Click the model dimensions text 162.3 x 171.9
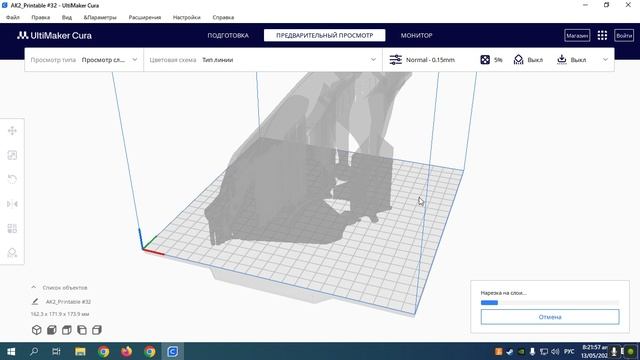Screen dimensions: 640x360 click(60, 314)
